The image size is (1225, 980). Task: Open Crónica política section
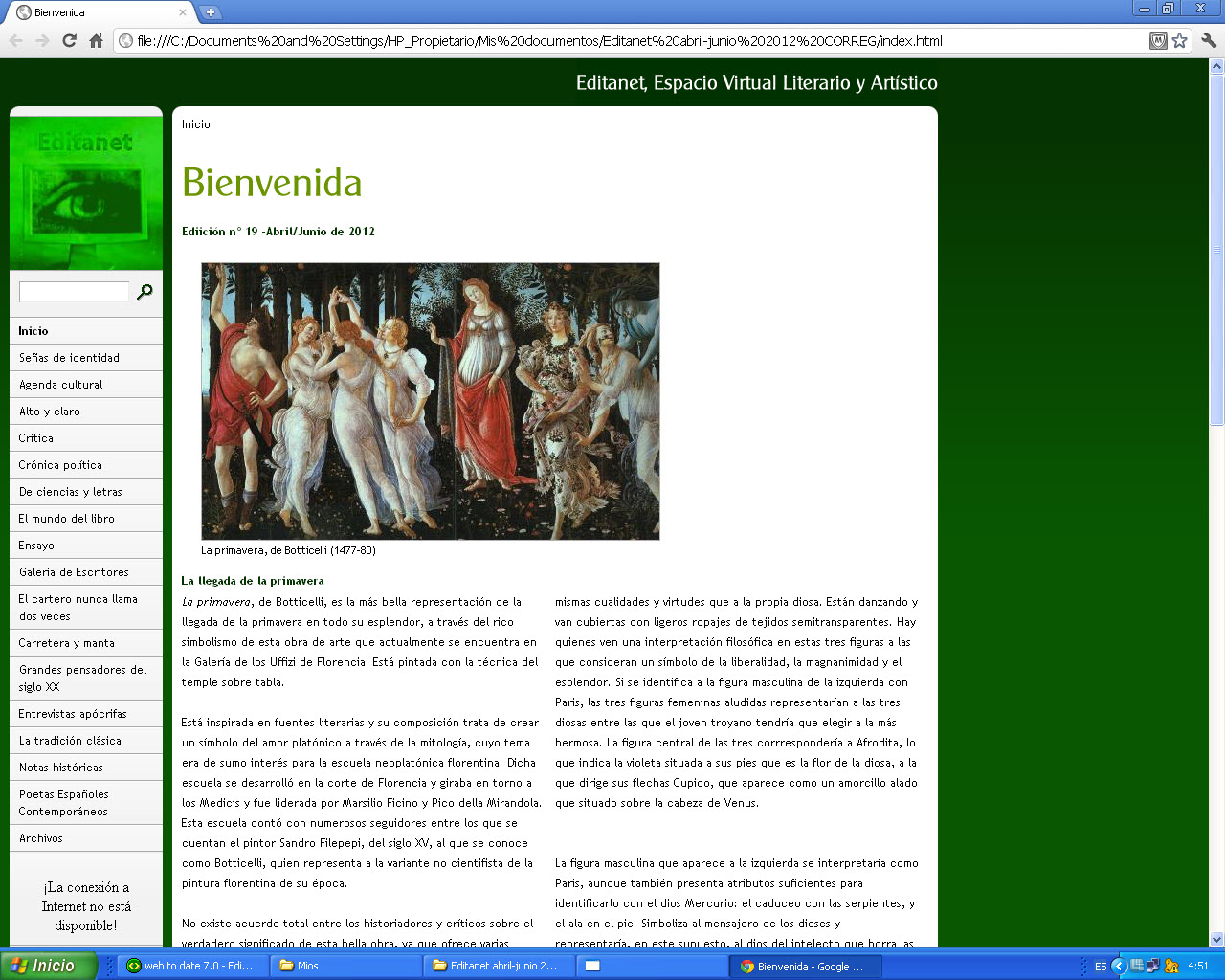pos(86,465)
